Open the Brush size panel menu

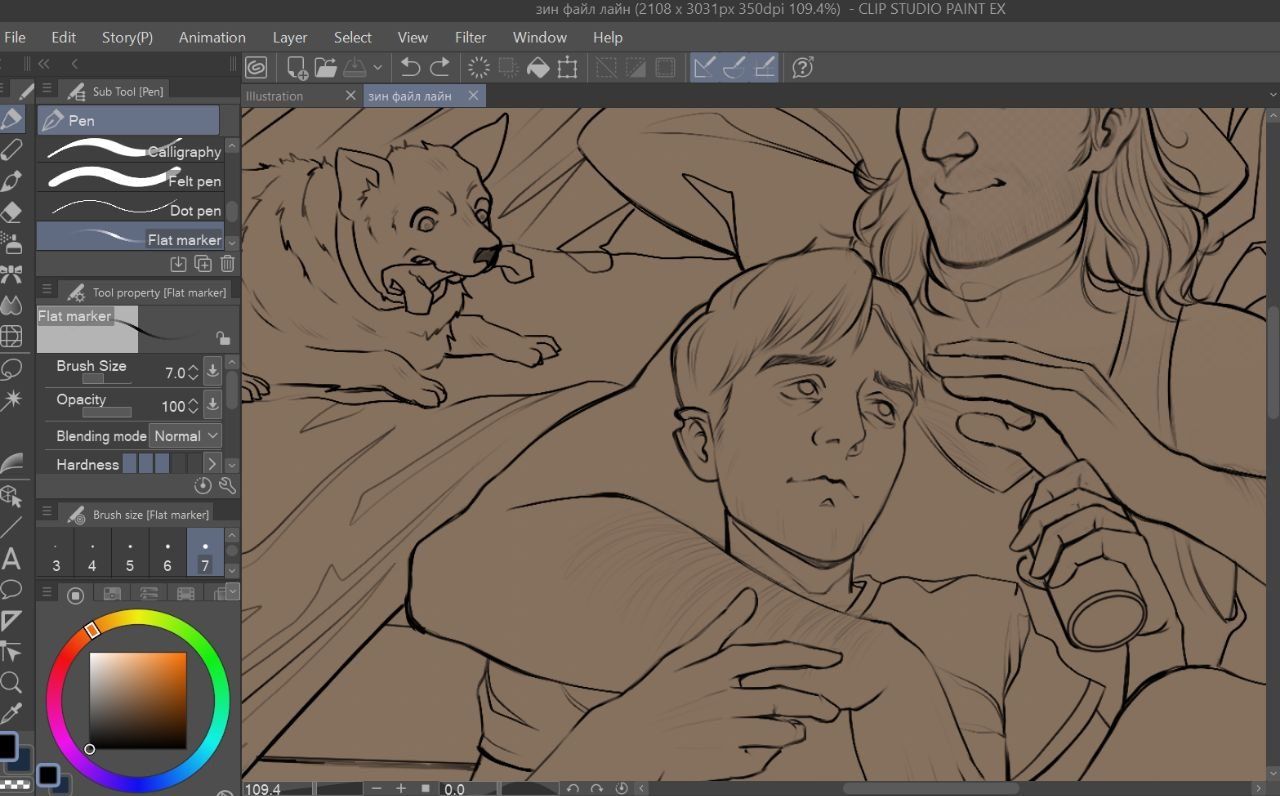pyautogui.click(x=47, y=512)
